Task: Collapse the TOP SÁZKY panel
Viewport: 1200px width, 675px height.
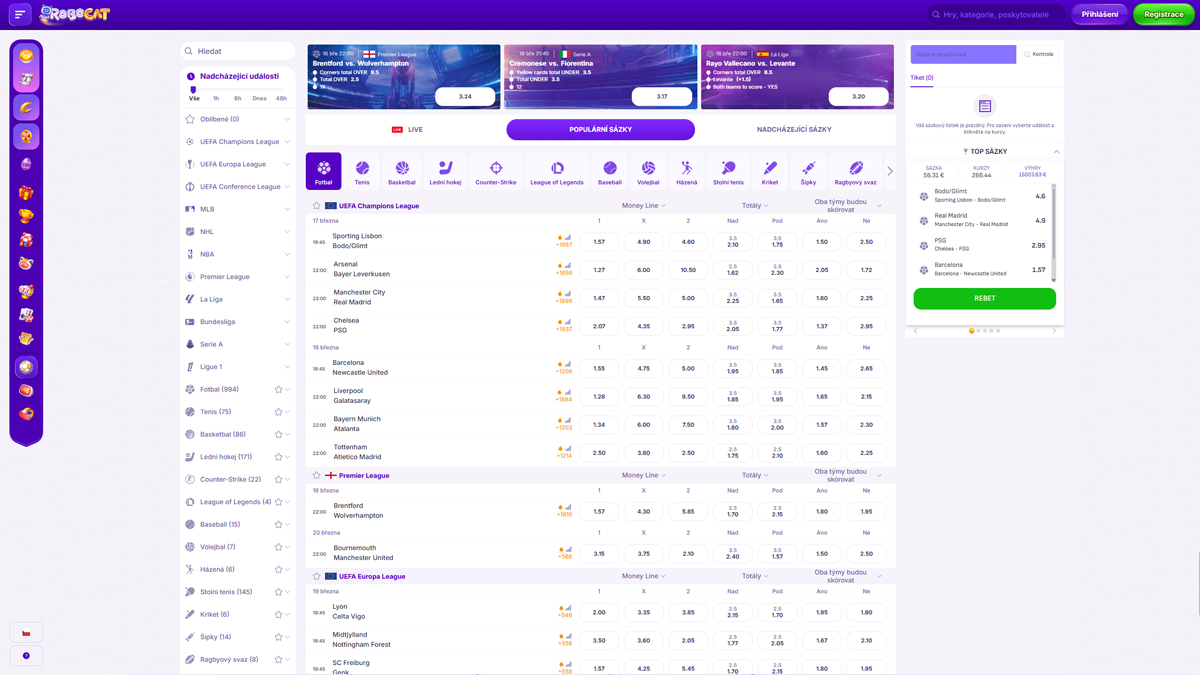Action: pos(1056,152)
